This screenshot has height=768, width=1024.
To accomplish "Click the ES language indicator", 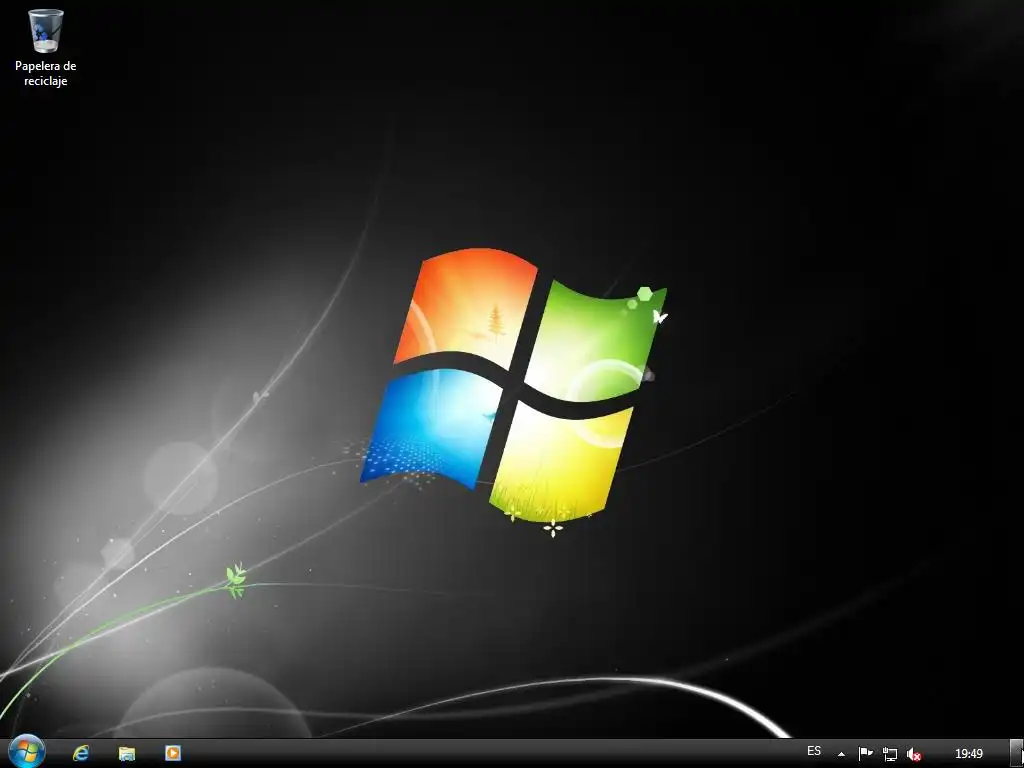I will (x=814, y=751).
